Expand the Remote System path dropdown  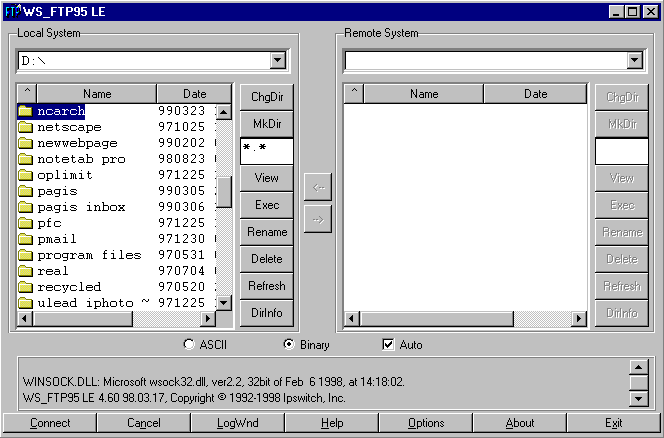pos(634,61)
